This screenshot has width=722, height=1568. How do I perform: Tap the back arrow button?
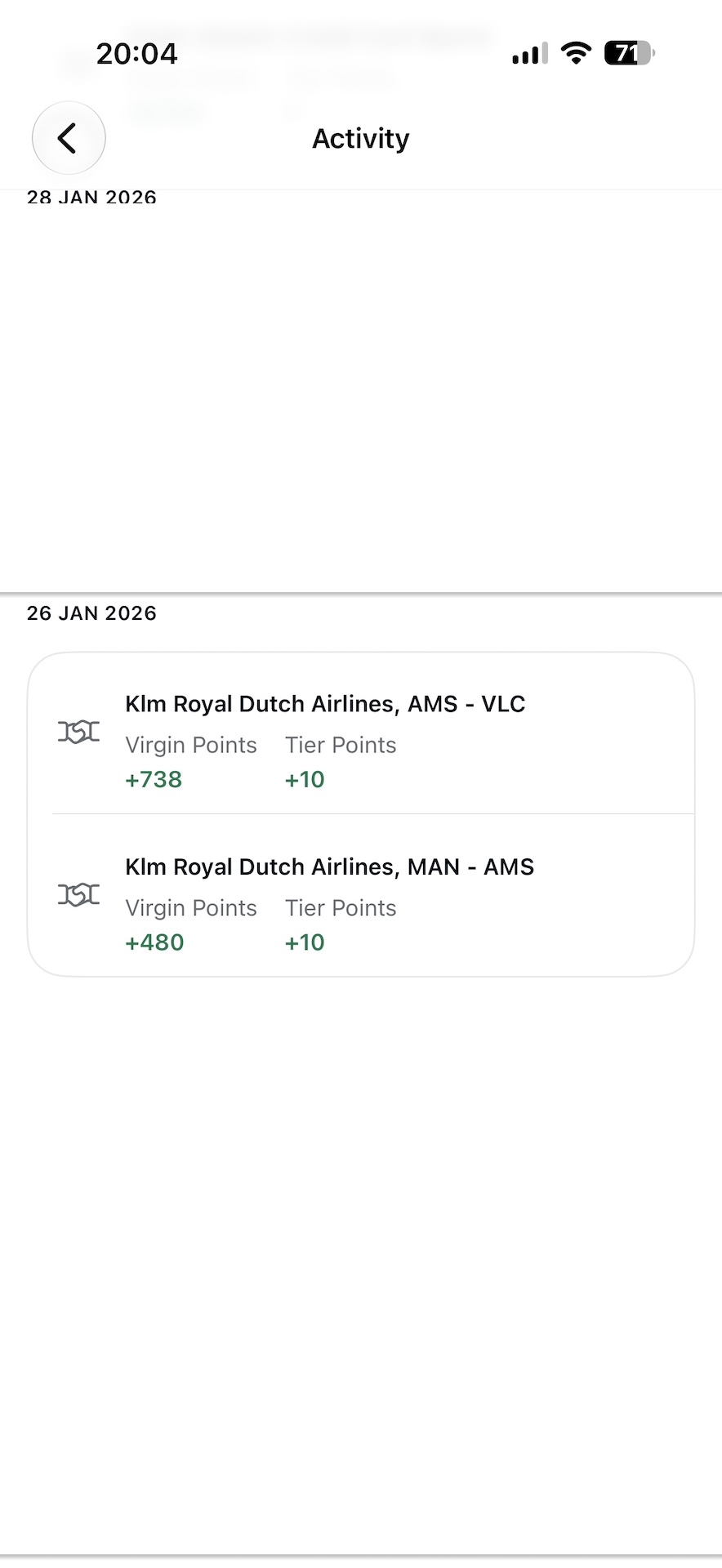coord(69,138)
